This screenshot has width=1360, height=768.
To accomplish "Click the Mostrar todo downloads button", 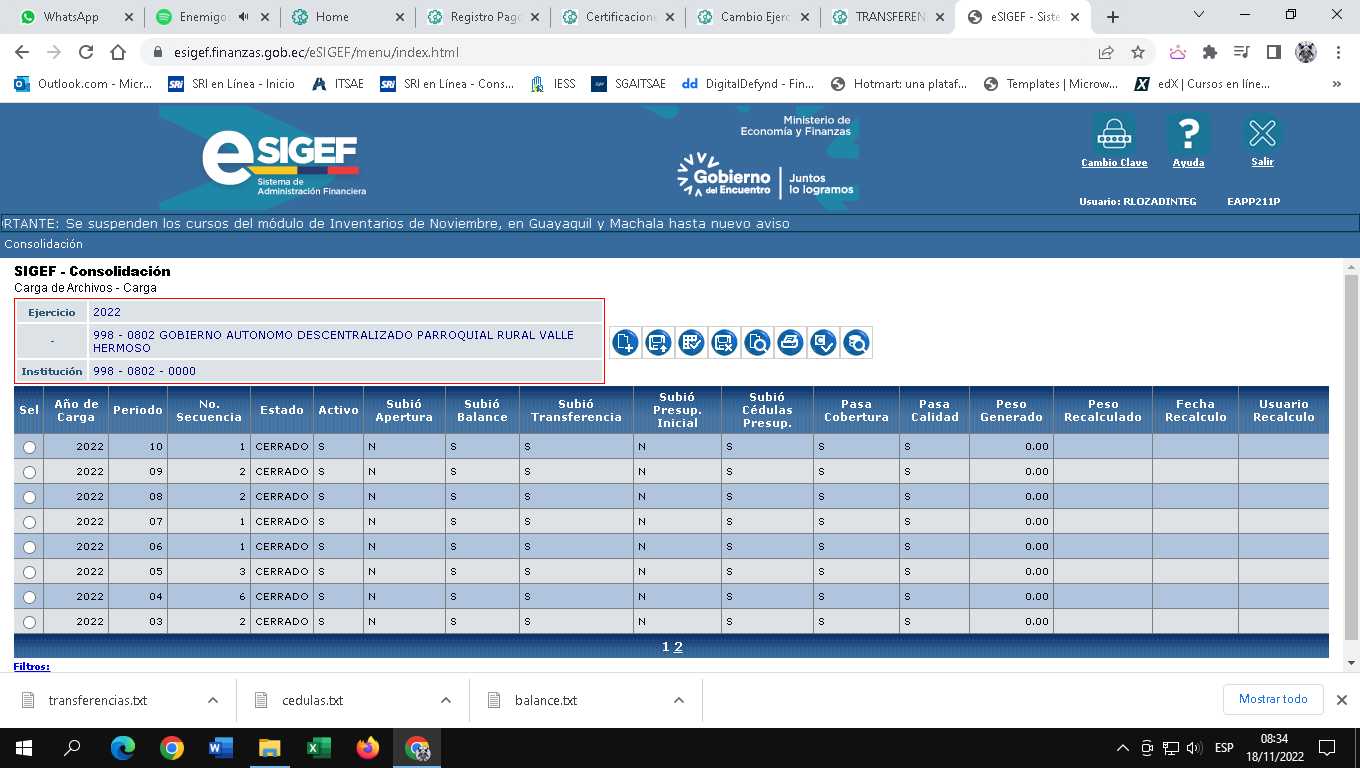I will 1273,699.
